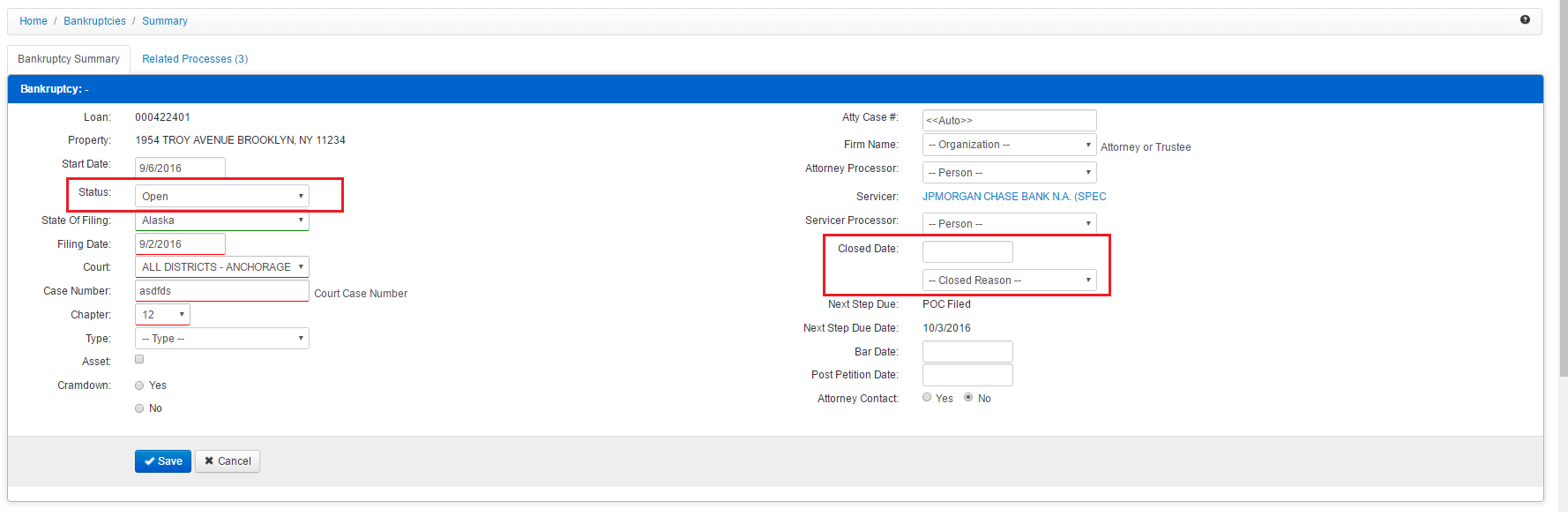Image resolution: width=1568 pixels, height=531 pixels.
Task: Open Bankruptcies breadcrumb link
Action: click(94, 21)
